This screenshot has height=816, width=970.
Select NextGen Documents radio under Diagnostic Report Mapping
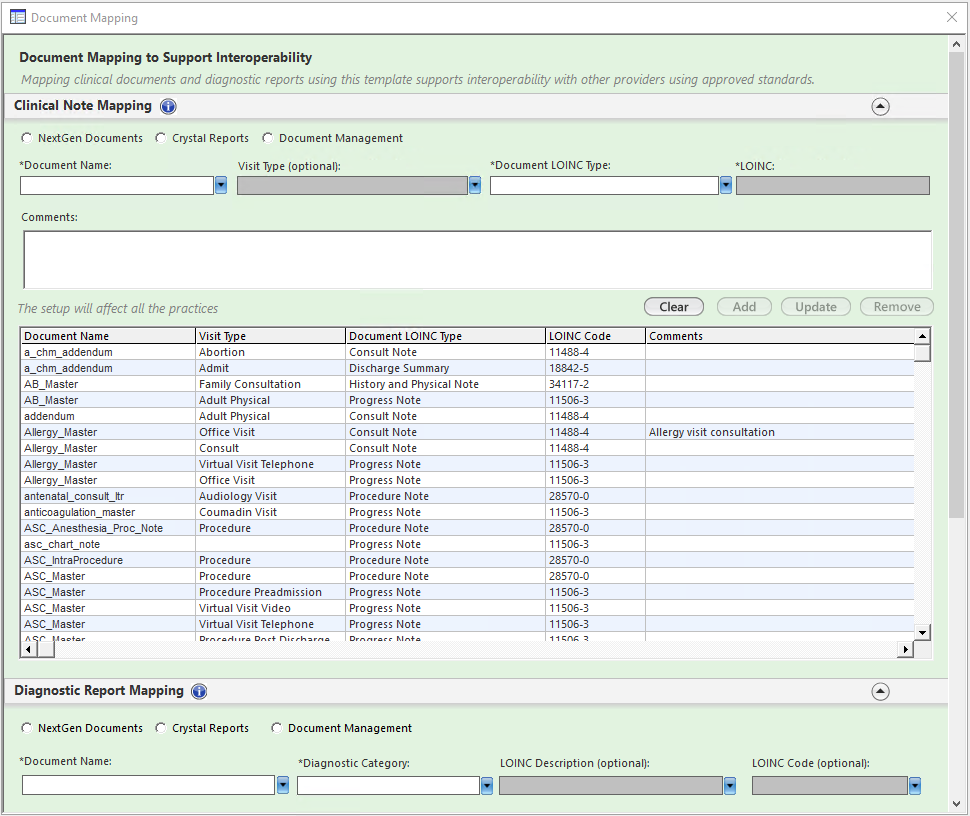[x=27, y=728]
